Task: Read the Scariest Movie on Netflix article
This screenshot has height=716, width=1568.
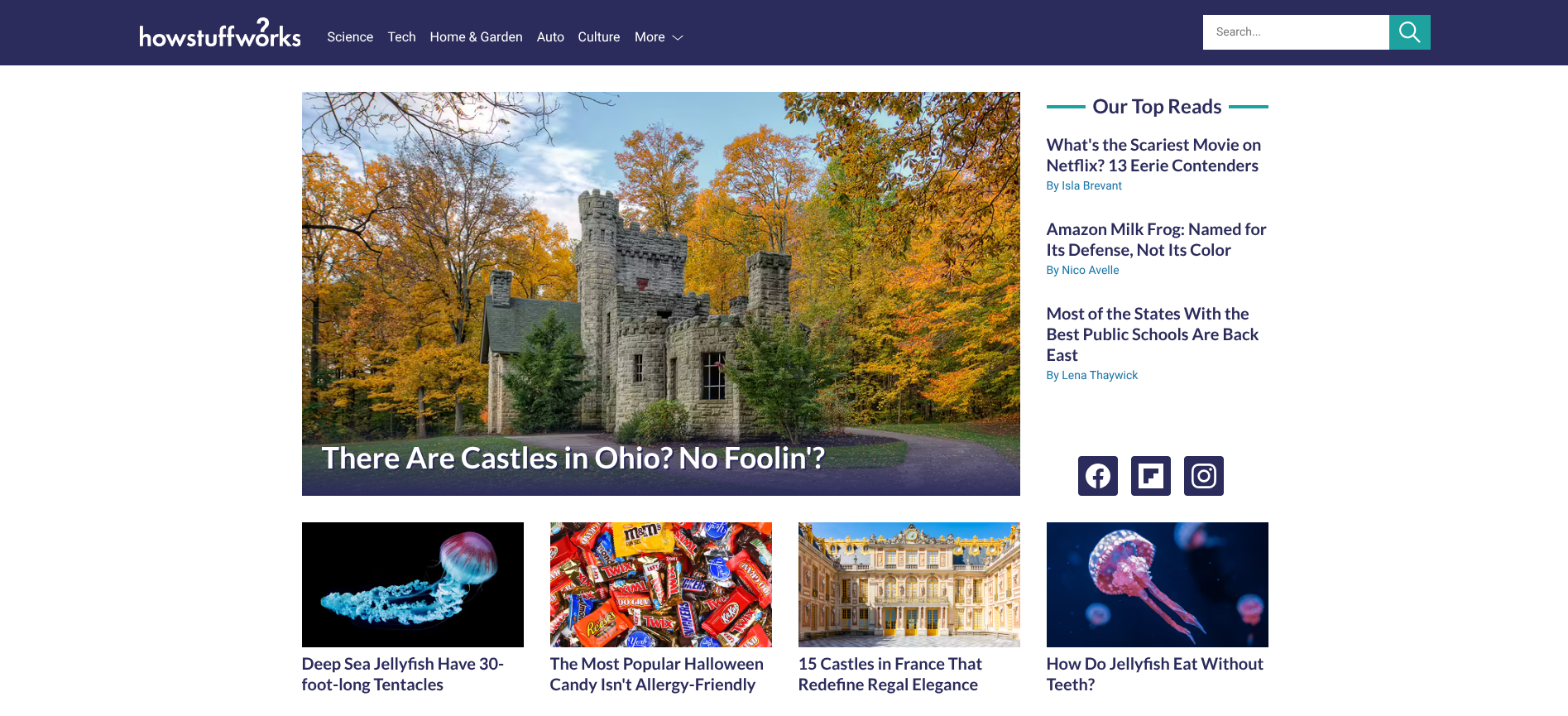Action: click(x=1153, y=156)
